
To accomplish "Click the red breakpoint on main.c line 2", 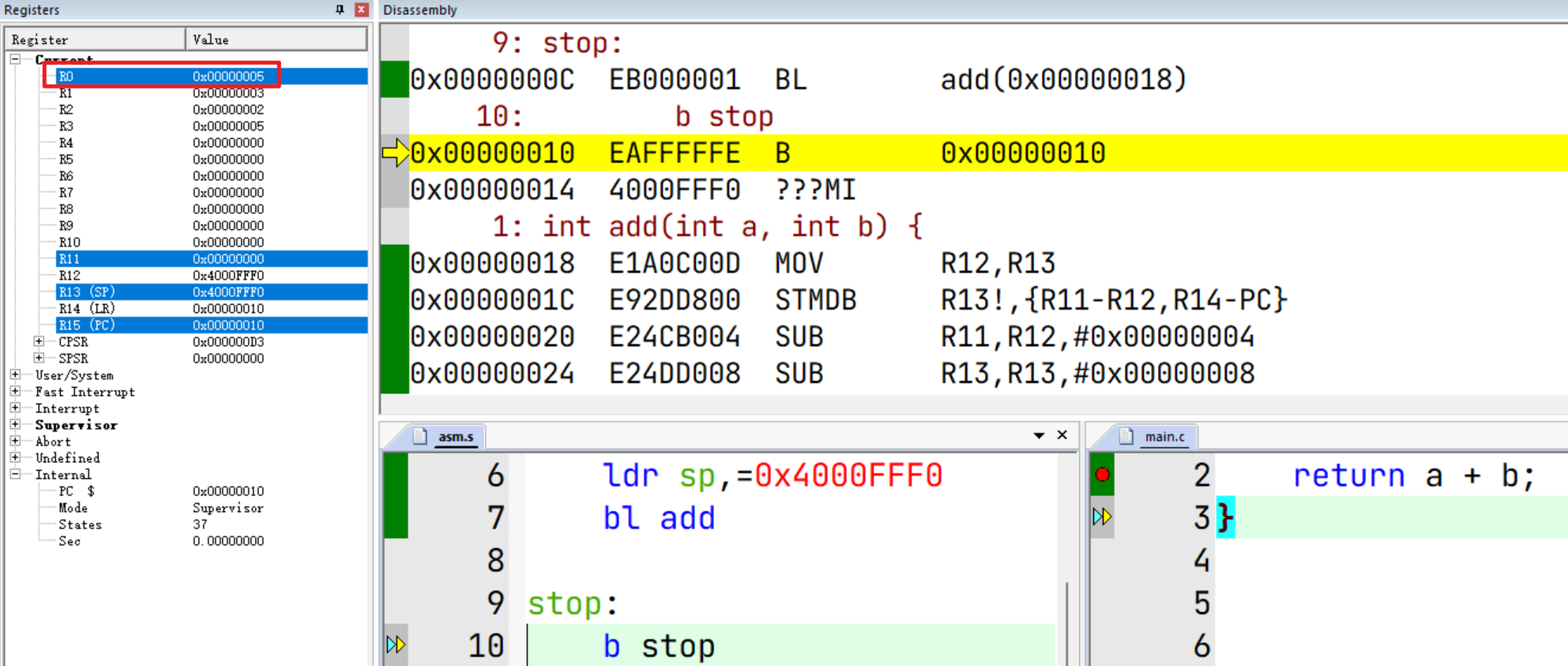I will tap(1103, 475).
